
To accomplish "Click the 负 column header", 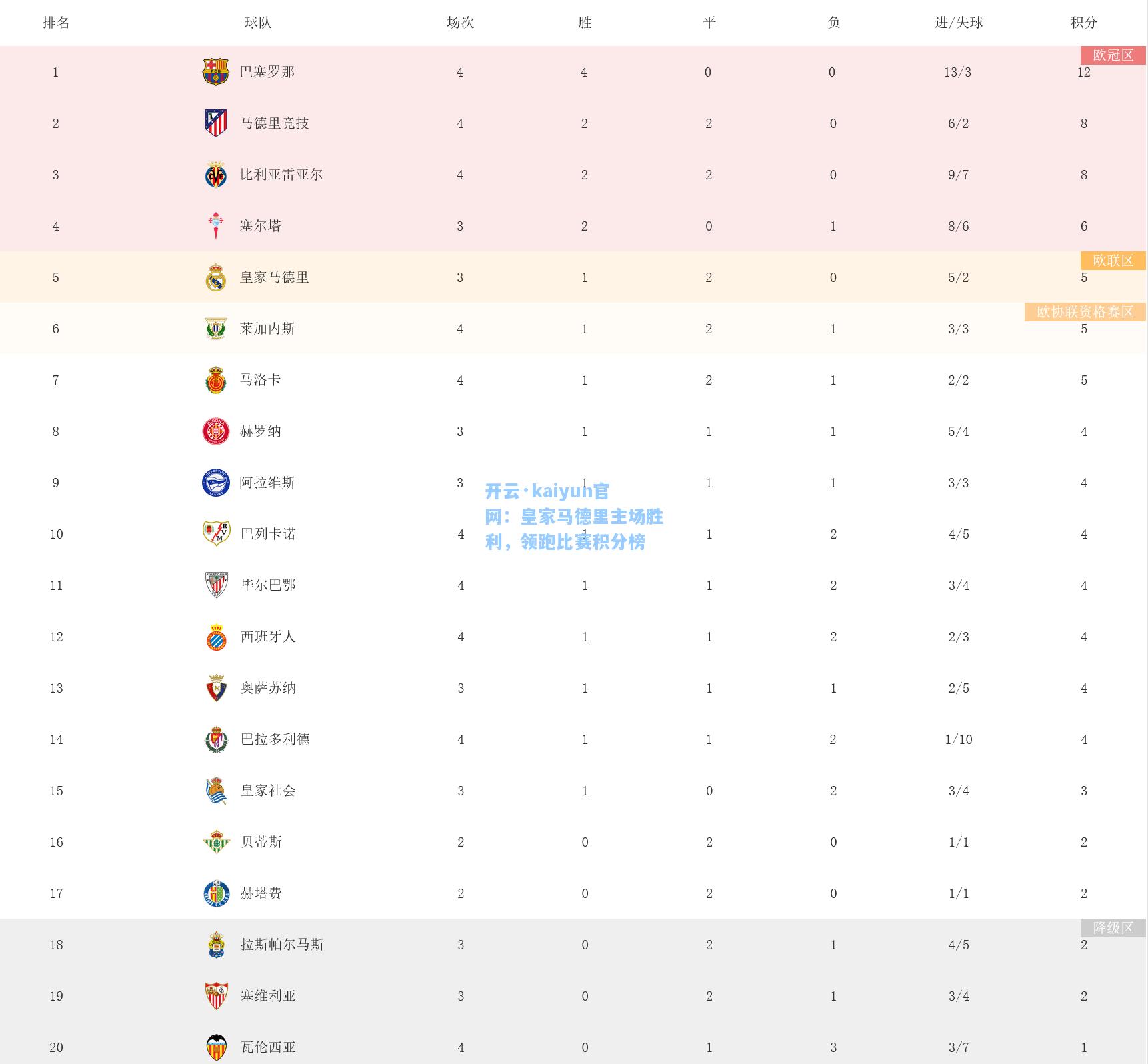I will coord(834,23).
